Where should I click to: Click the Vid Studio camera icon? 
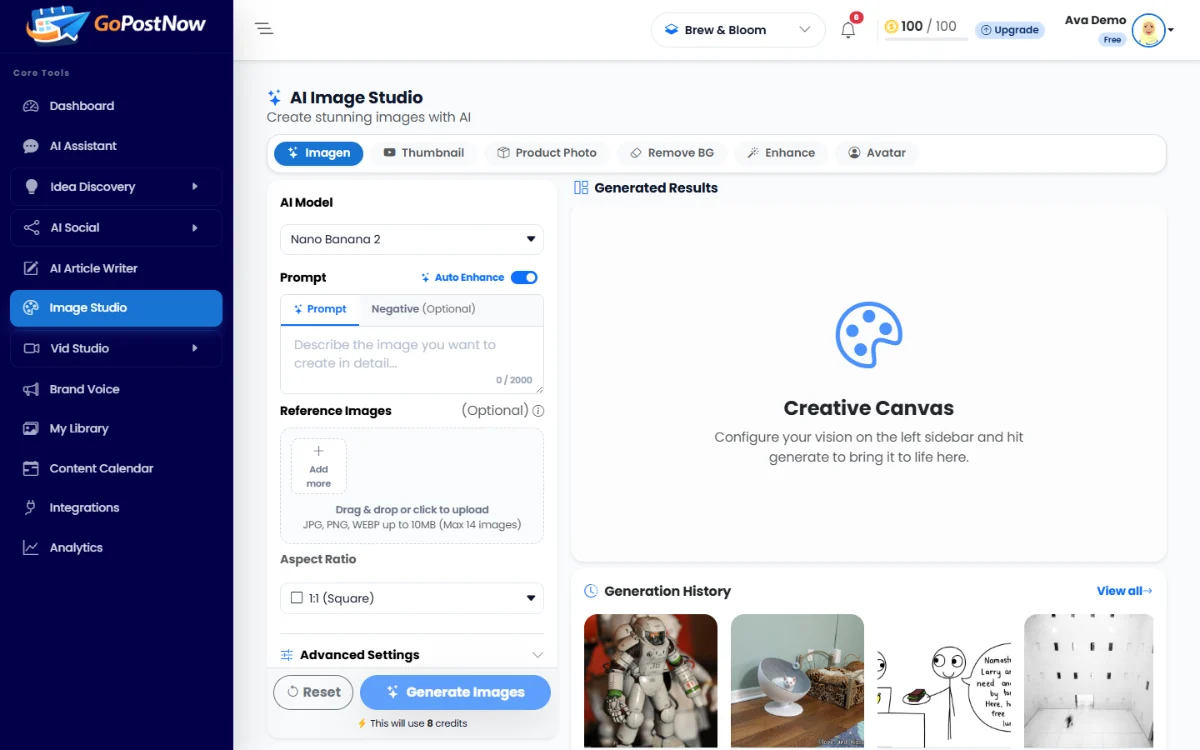(31, 348)
